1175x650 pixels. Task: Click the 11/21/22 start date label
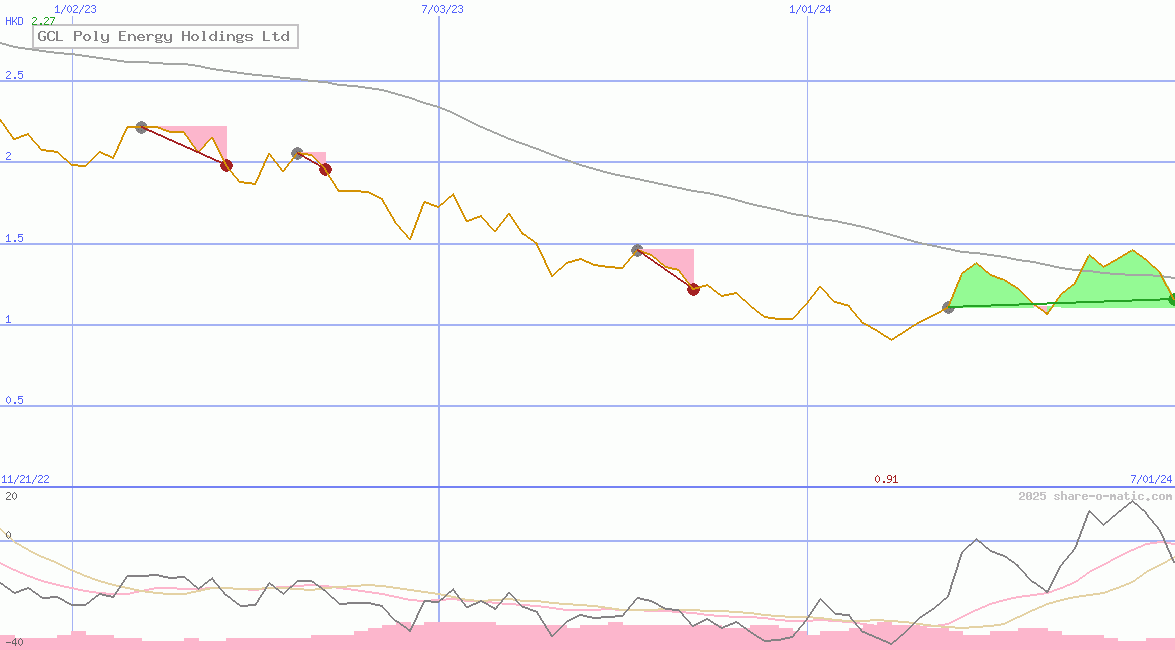(24, 478)
